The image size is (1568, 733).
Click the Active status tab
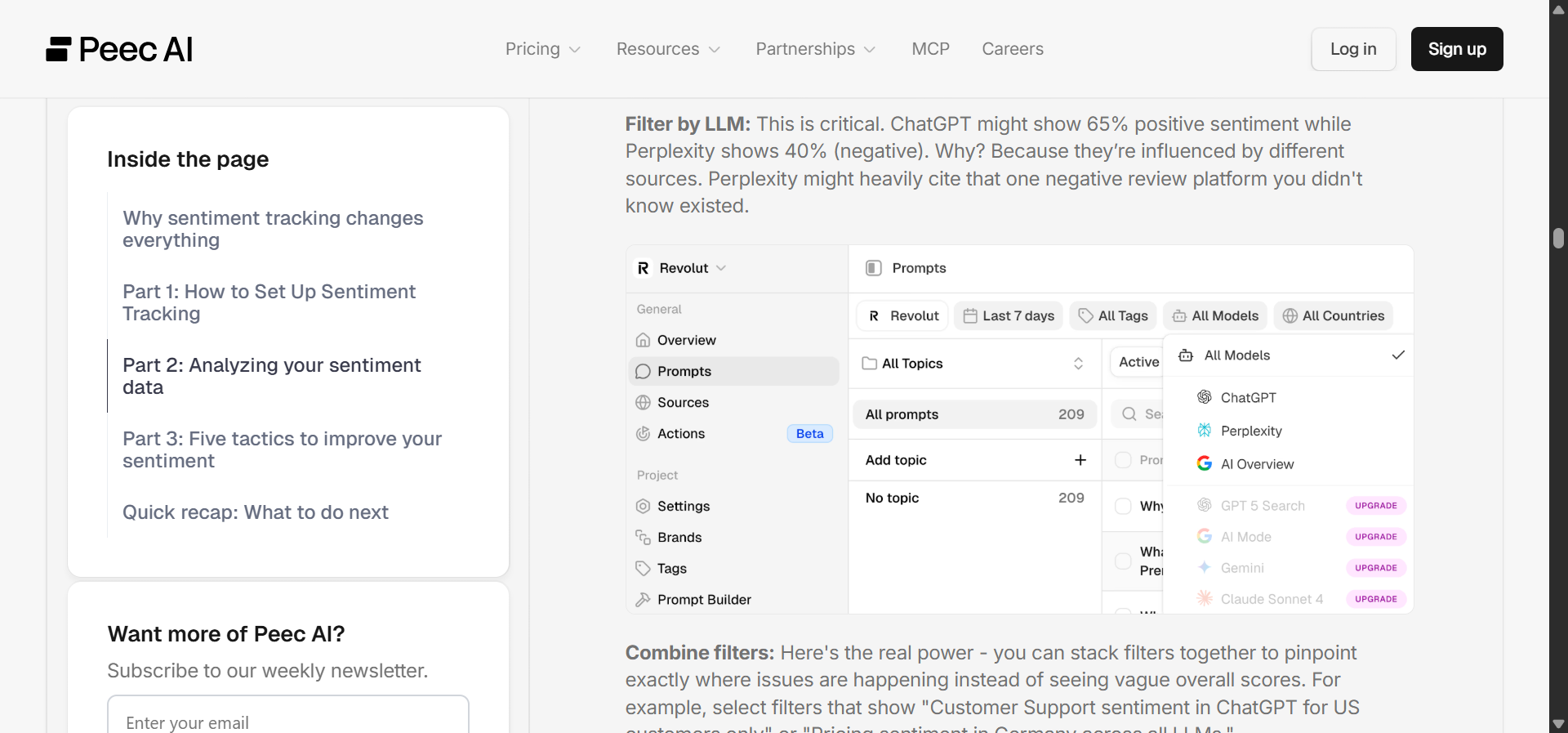(x=1137, y=362)
